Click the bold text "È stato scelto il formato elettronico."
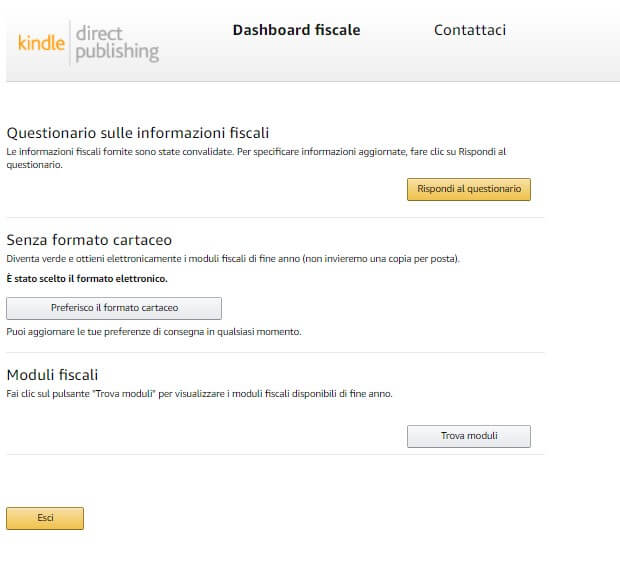 87,279
